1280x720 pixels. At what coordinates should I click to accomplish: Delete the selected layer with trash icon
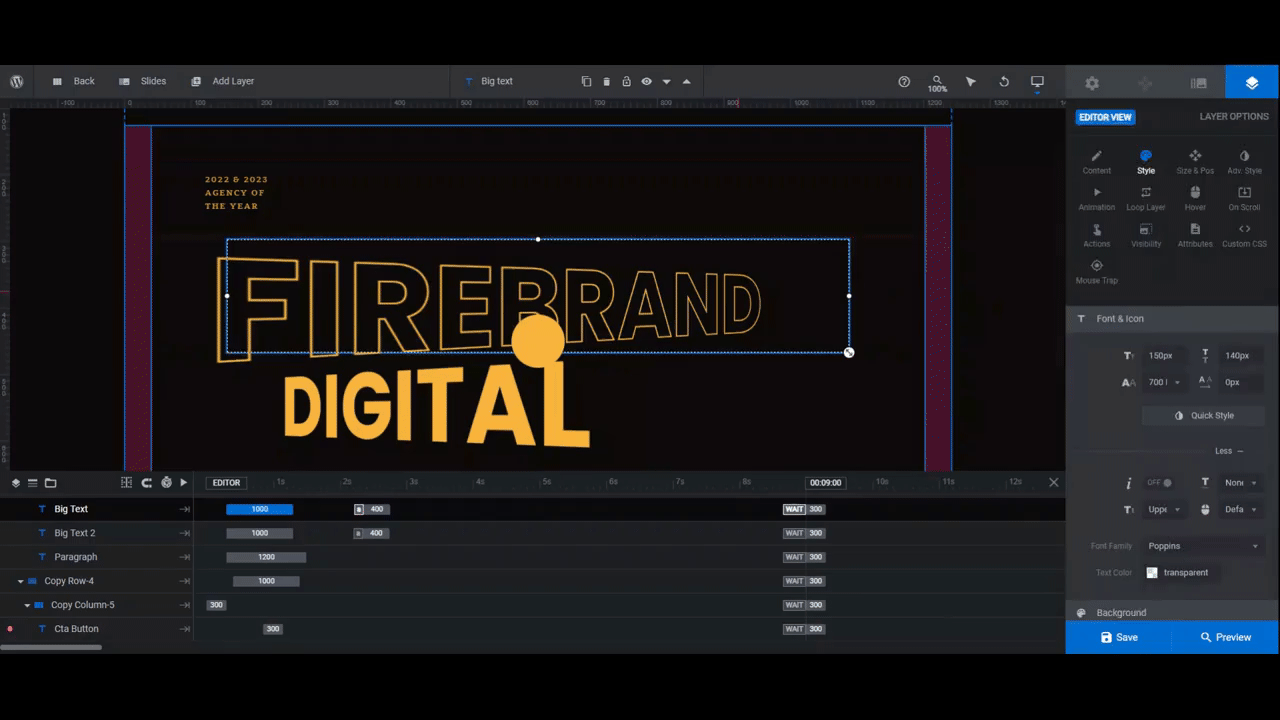click(x=606, y=81)
